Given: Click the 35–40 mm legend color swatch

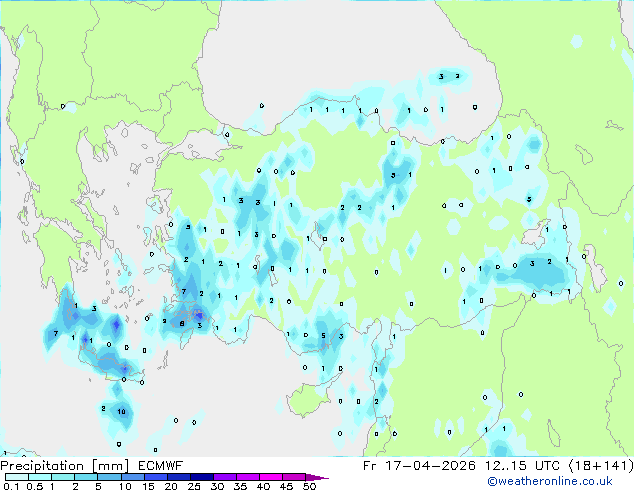Looking at the screenshot, I should point(247,477).
